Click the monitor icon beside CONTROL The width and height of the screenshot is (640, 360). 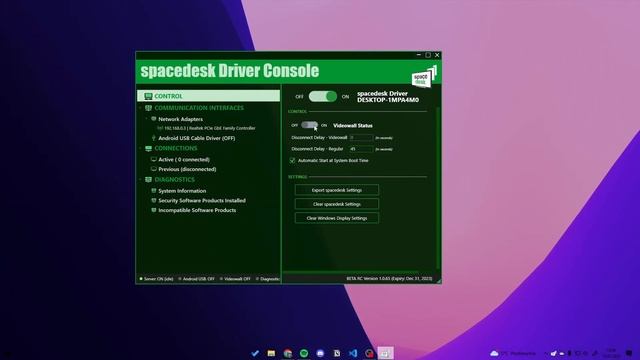[148, 96]
